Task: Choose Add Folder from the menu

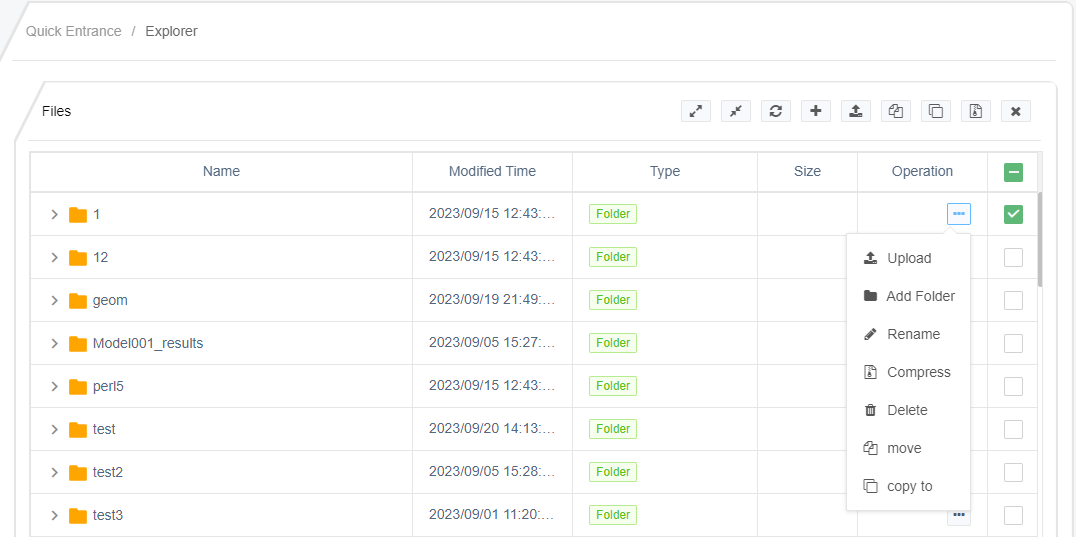Action: click(909, 296)
